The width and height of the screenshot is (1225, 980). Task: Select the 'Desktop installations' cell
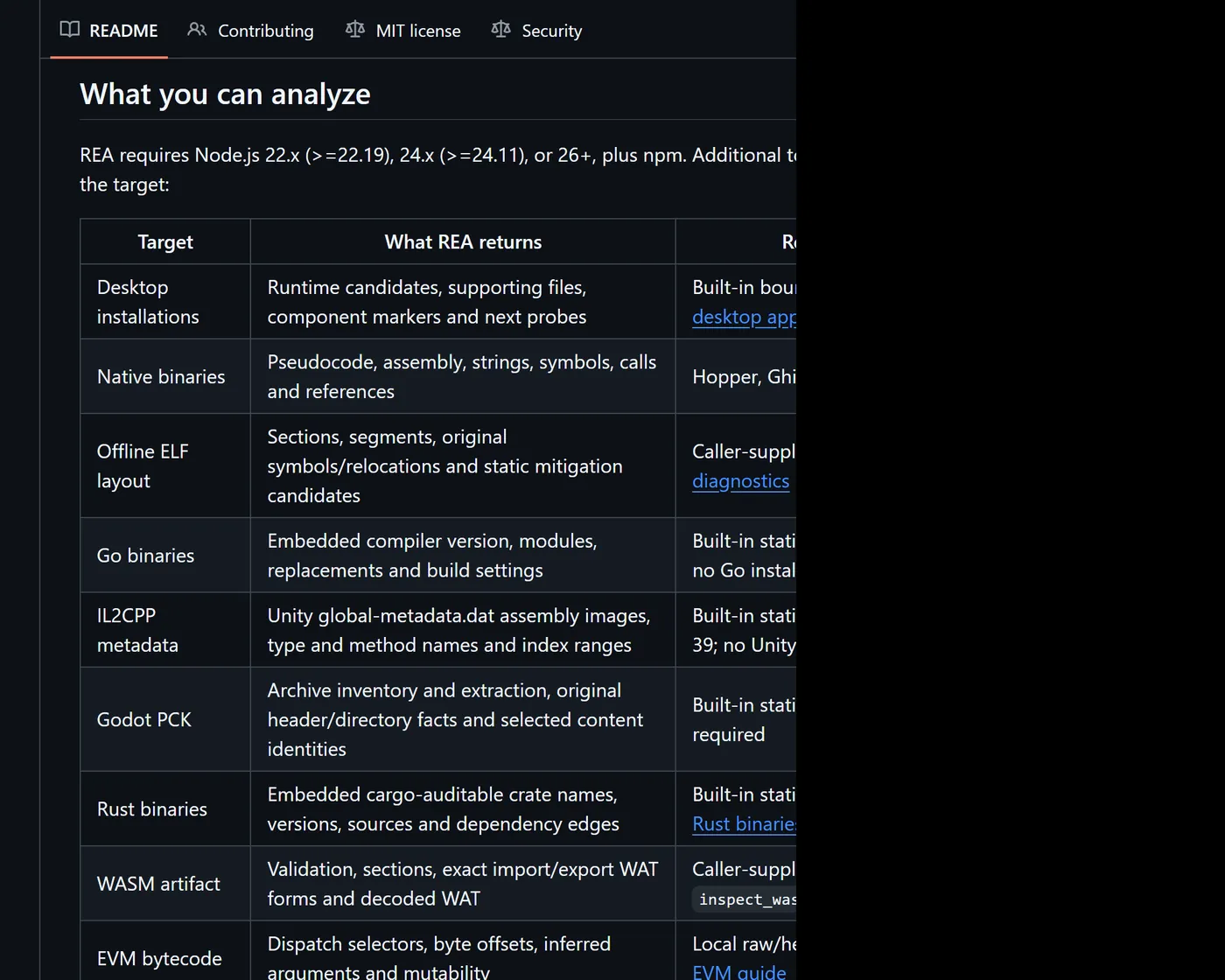(165, 302)
